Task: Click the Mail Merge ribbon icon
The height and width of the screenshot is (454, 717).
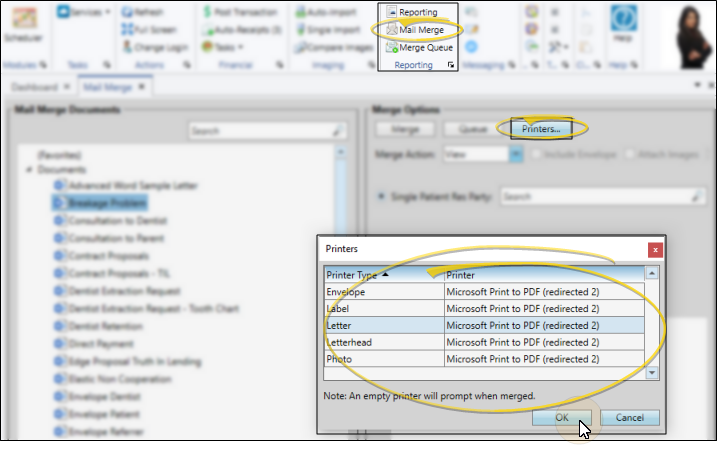Action: 416,30
